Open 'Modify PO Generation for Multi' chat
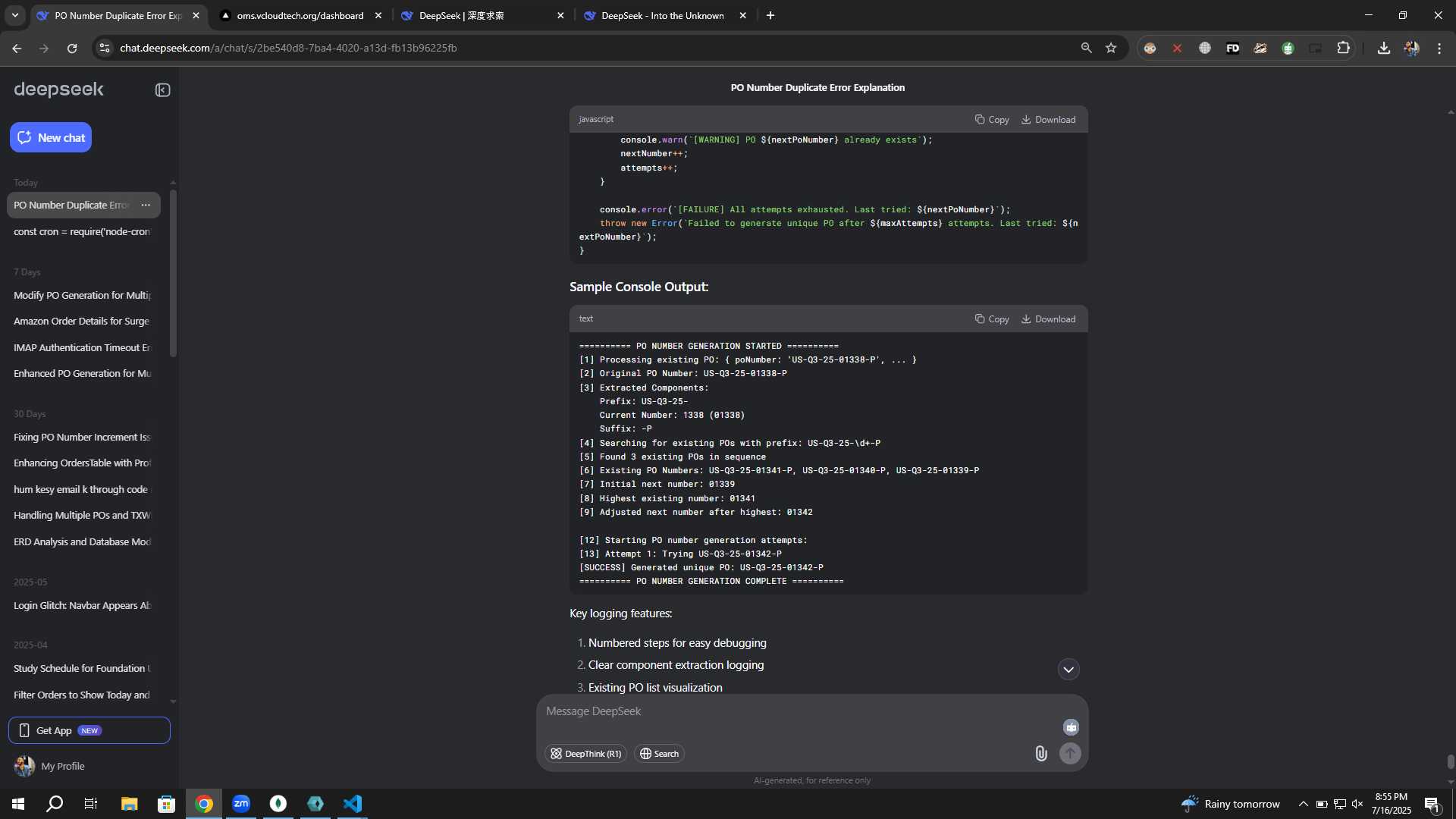This screenshot has width=1456, height=819. tap(82, 295)
